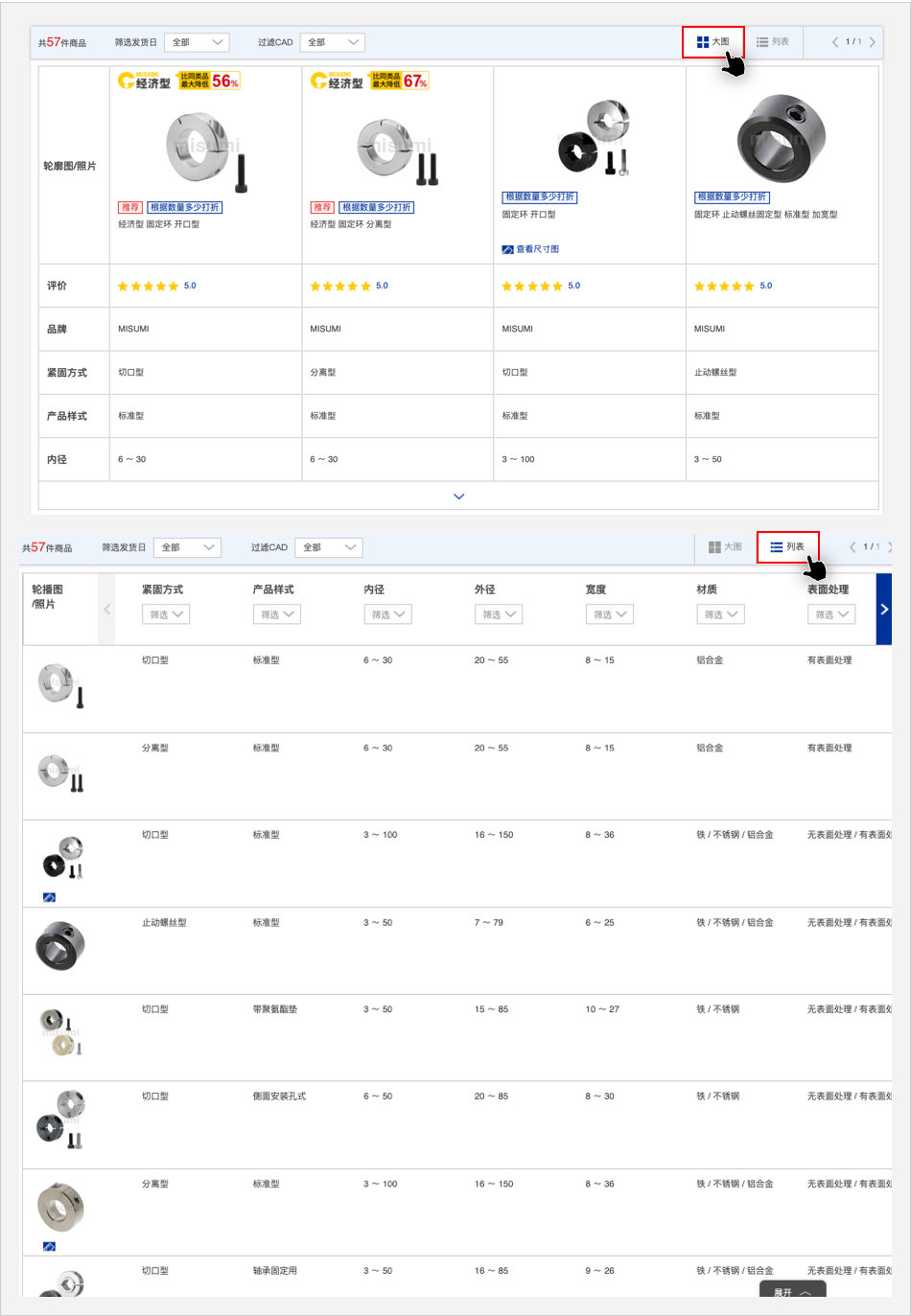Open the 查看尺寸图 link
This screenshot has height=1316, width=911.
tap(530, 249)
